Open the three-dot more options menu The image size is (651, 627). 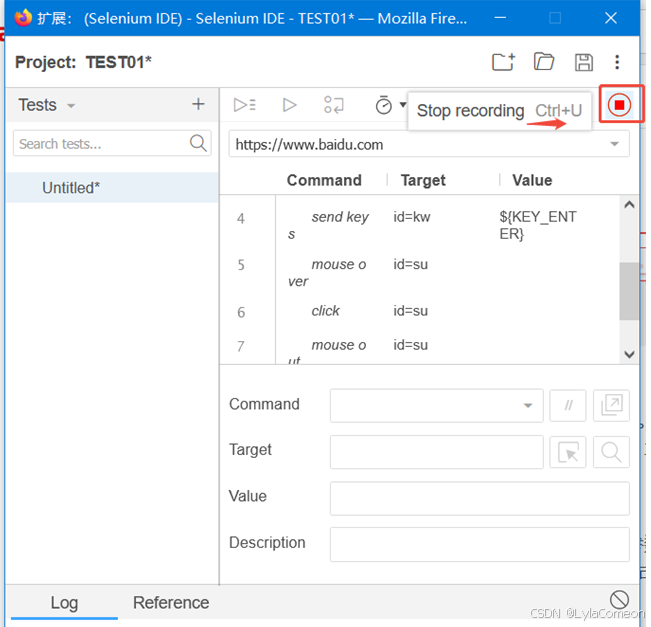[617, 62]
